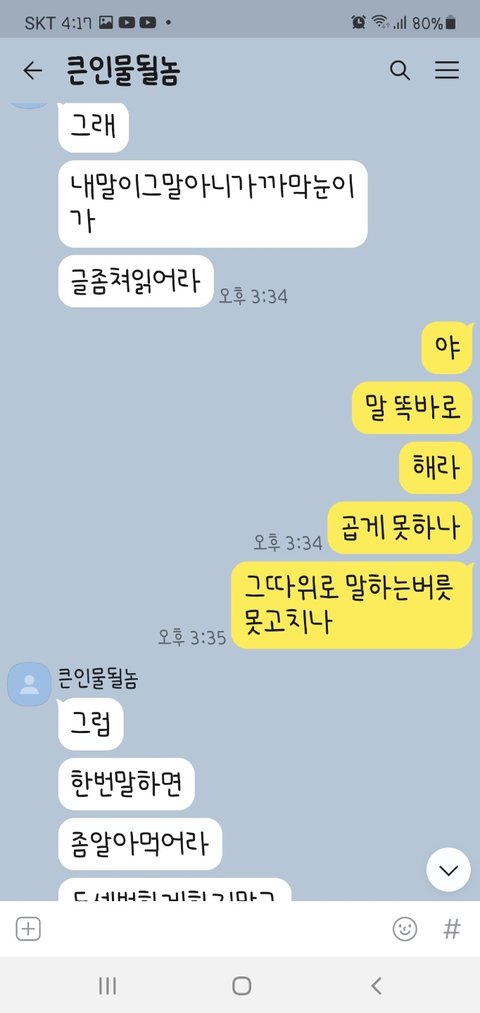Tap the plus attachment button
The height and width of the screenshot is (1013, 480).
click(28, 929)
